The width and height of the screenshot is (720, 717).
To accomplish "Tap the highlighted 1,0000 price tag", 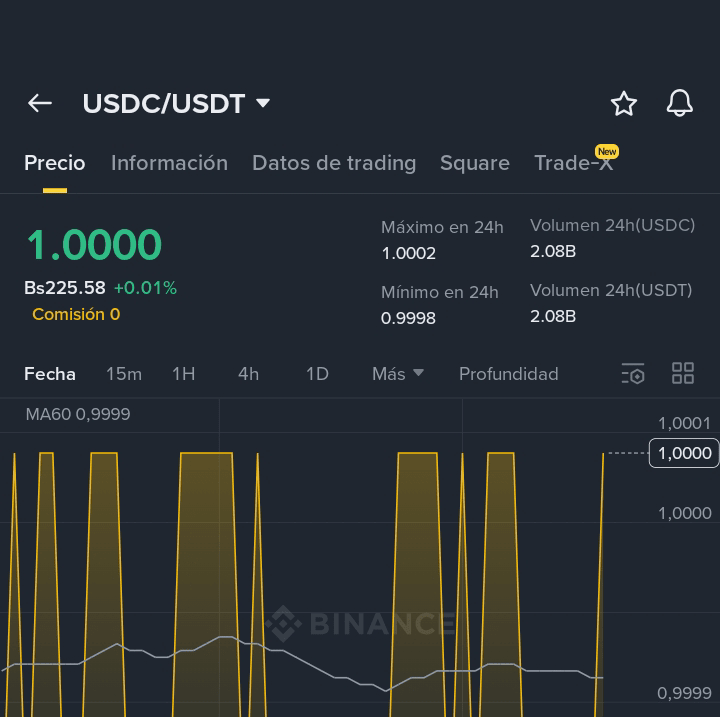I will click(x=684, y=453).
